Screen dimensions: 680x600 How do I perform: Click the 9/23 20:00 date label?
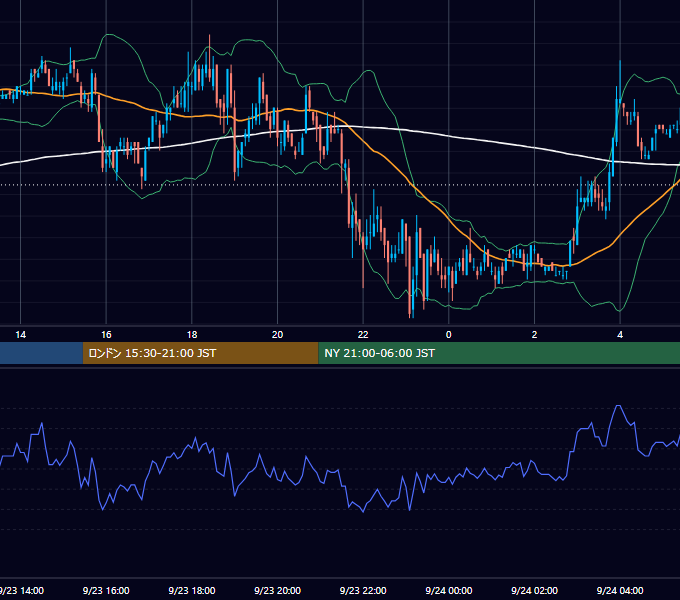[x=278, y=590]
